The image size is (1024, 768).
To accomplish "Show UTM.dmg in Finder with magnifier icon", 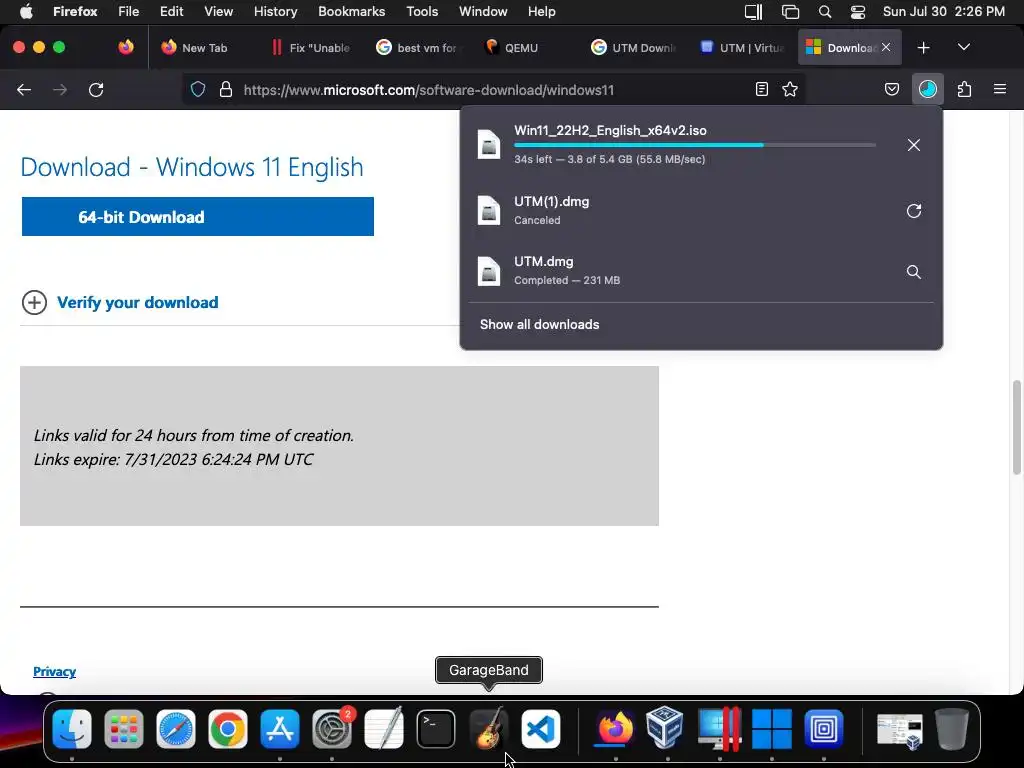I will coord(914,272).
